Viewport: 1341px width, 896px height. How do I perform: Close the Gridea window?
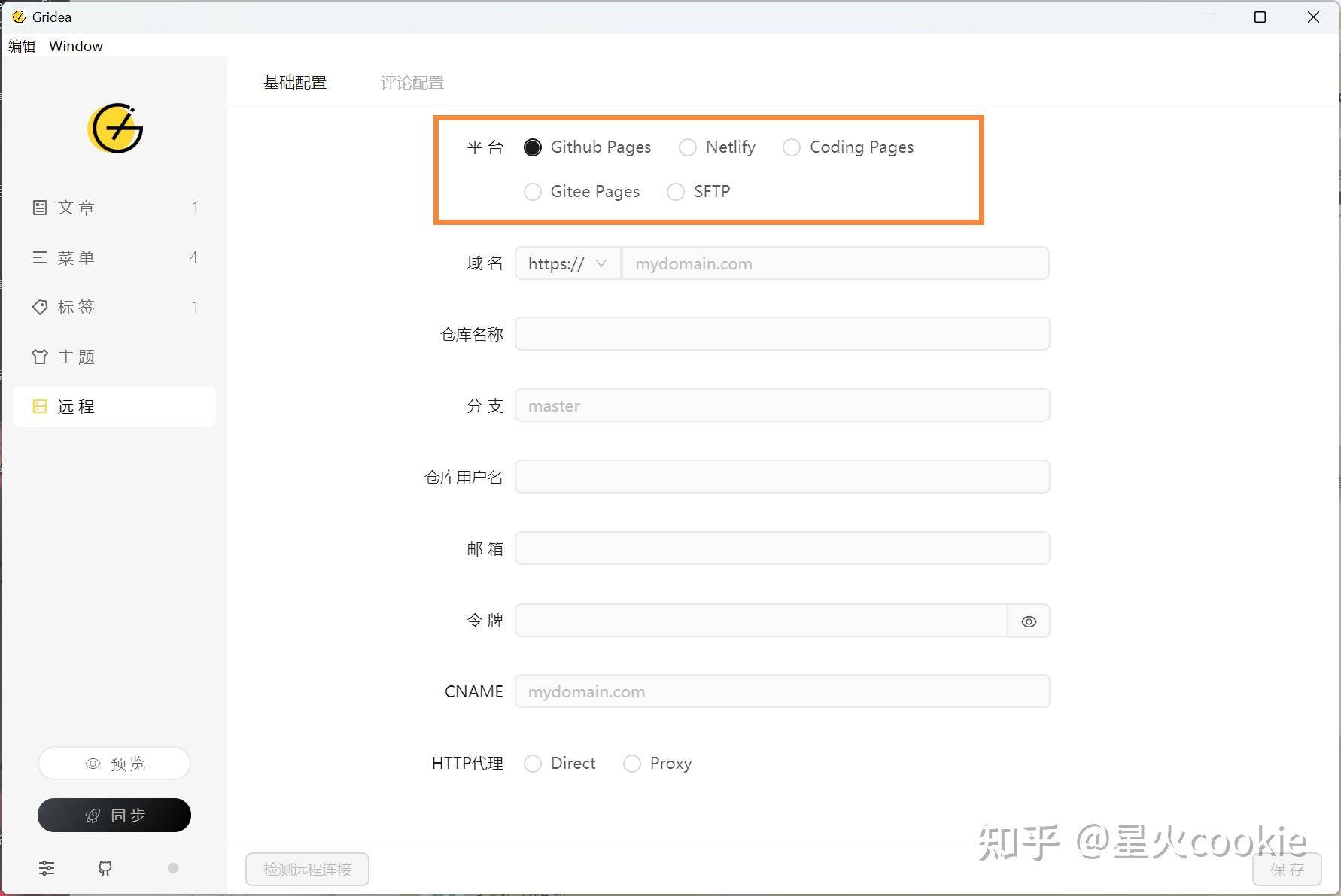click(x=1313, y=17)
